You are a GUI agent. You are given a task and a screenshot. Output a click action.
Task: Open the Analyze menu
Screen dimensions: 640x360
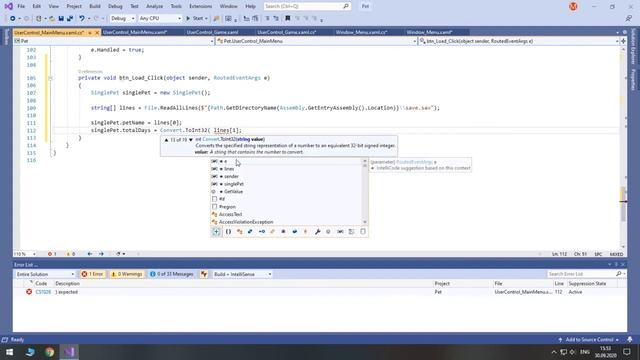(154, 6)
